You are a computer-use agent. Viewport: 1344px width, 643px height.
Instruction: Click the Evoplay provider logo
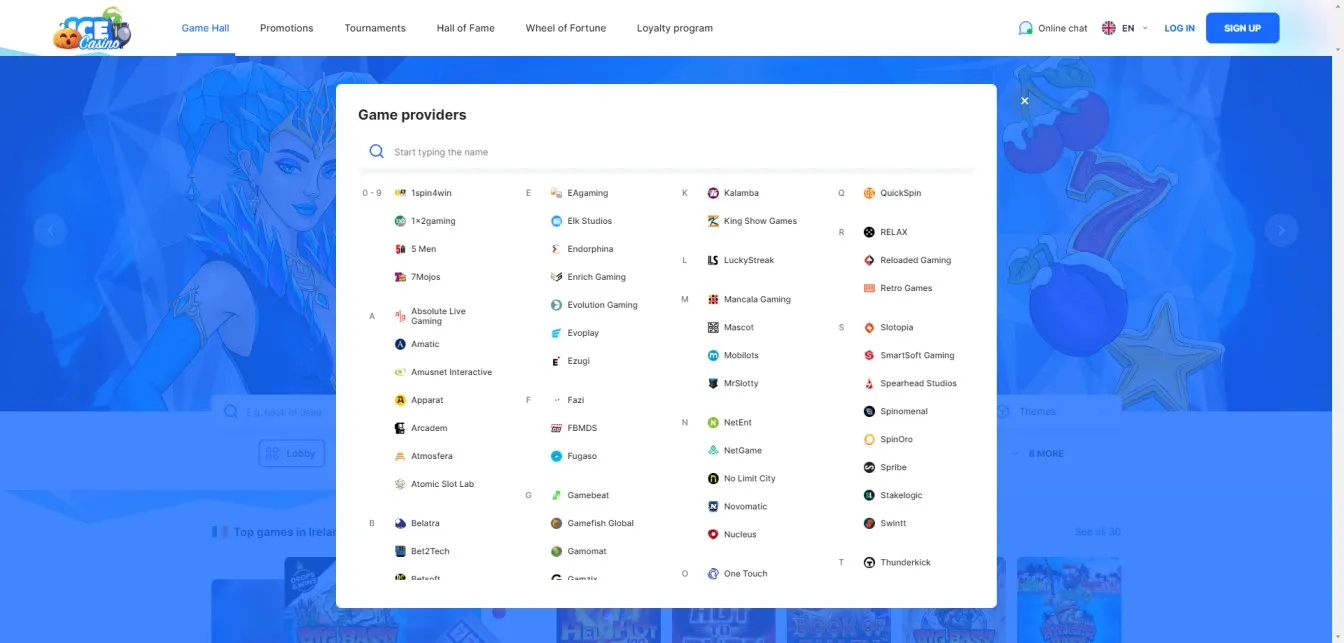(557, 333)
